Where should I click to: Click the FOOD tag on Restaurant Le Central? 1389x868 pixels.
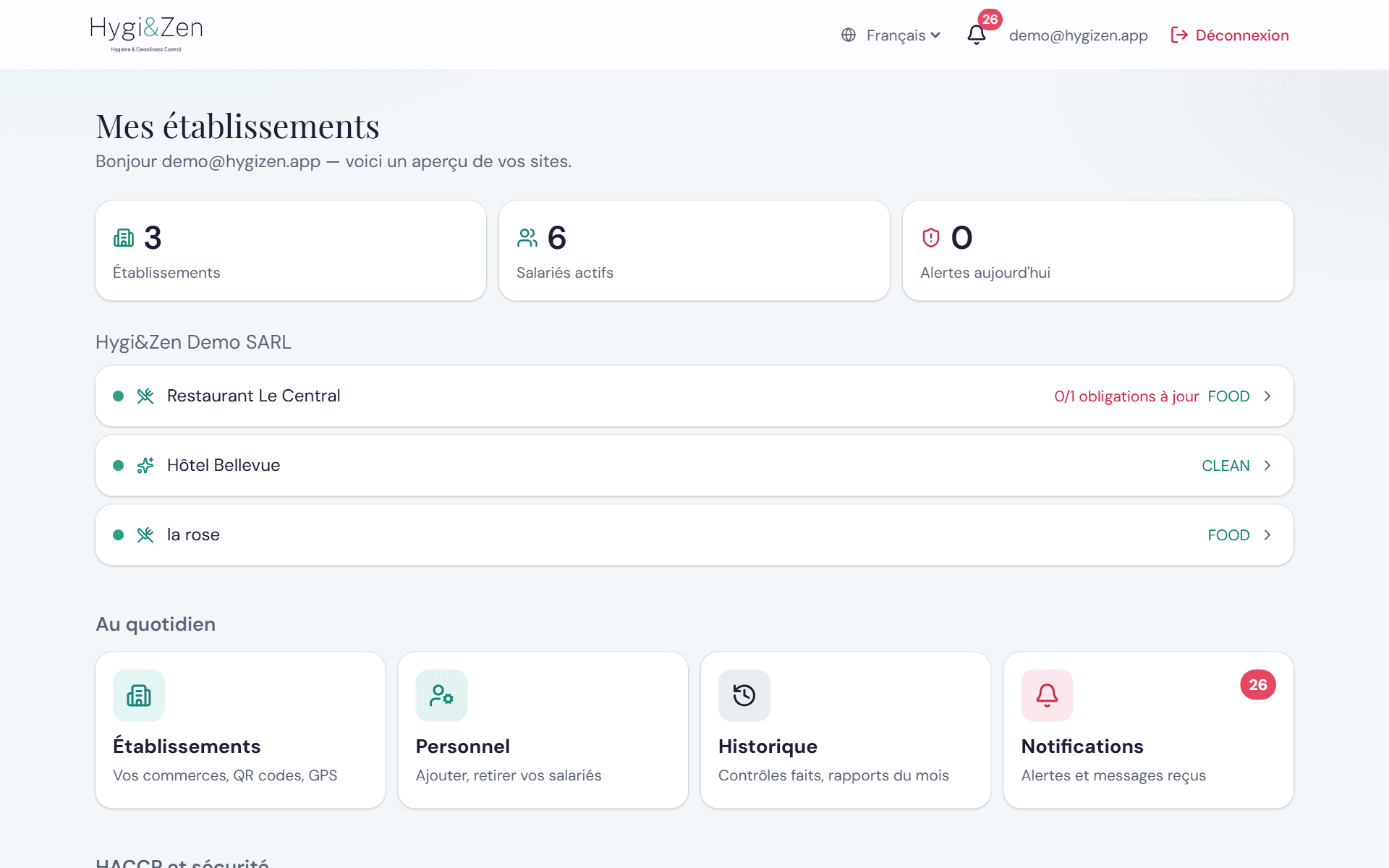(1228, 396)
